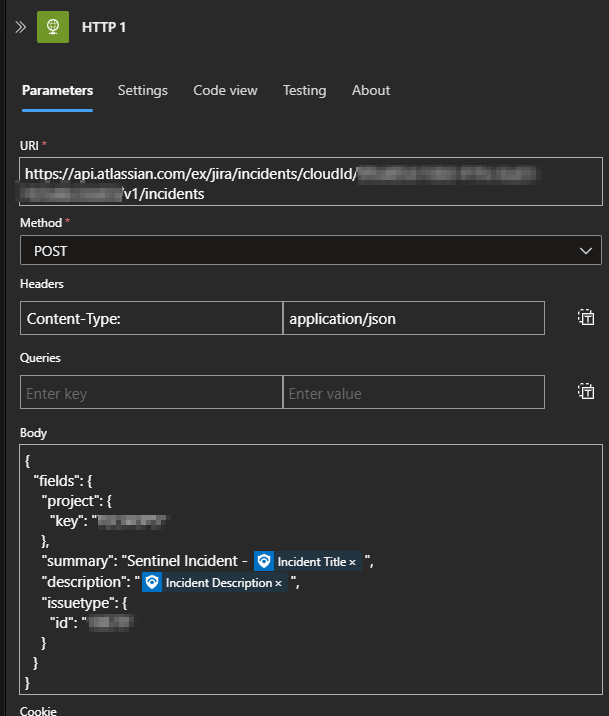The height and width of the screenshot is (716, 609).
Task: Click the "summary" text in Body
Action: point(77,561)
